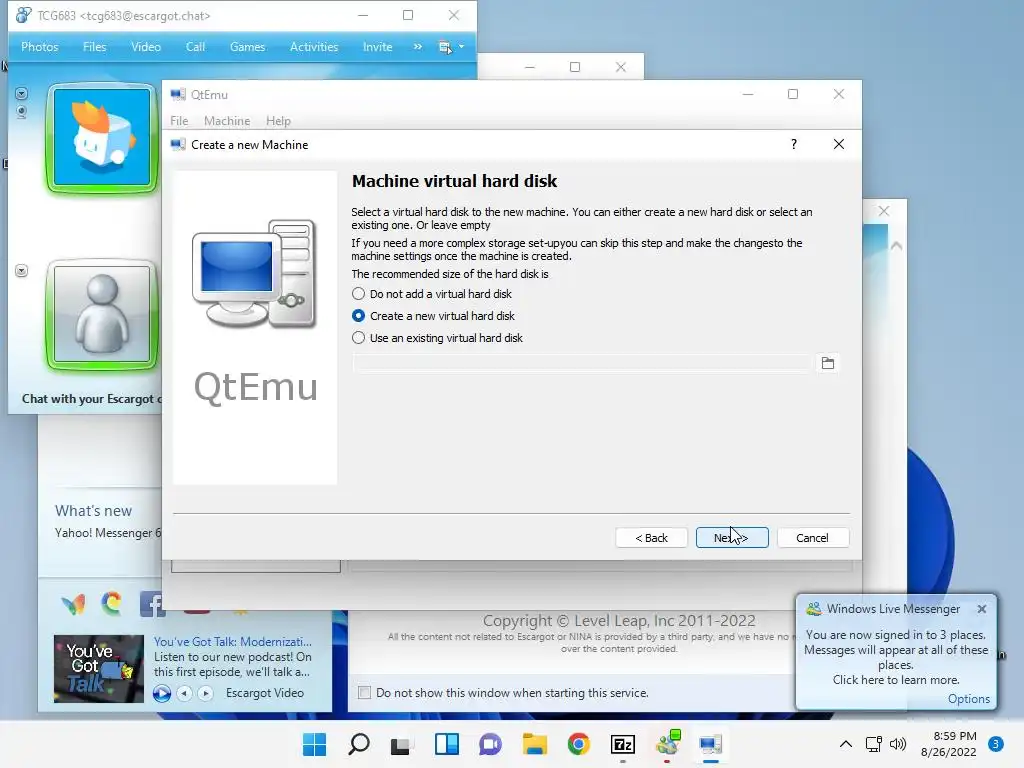Viewport: 1024px width, 768px height.
Task: Go to next Escargot Video item
Action: 205,693
